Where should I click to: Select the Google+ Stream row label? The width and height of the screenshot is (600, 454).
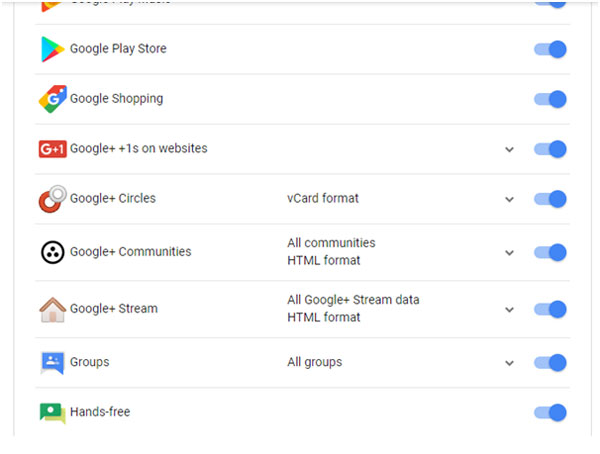[x=113, y=308]
